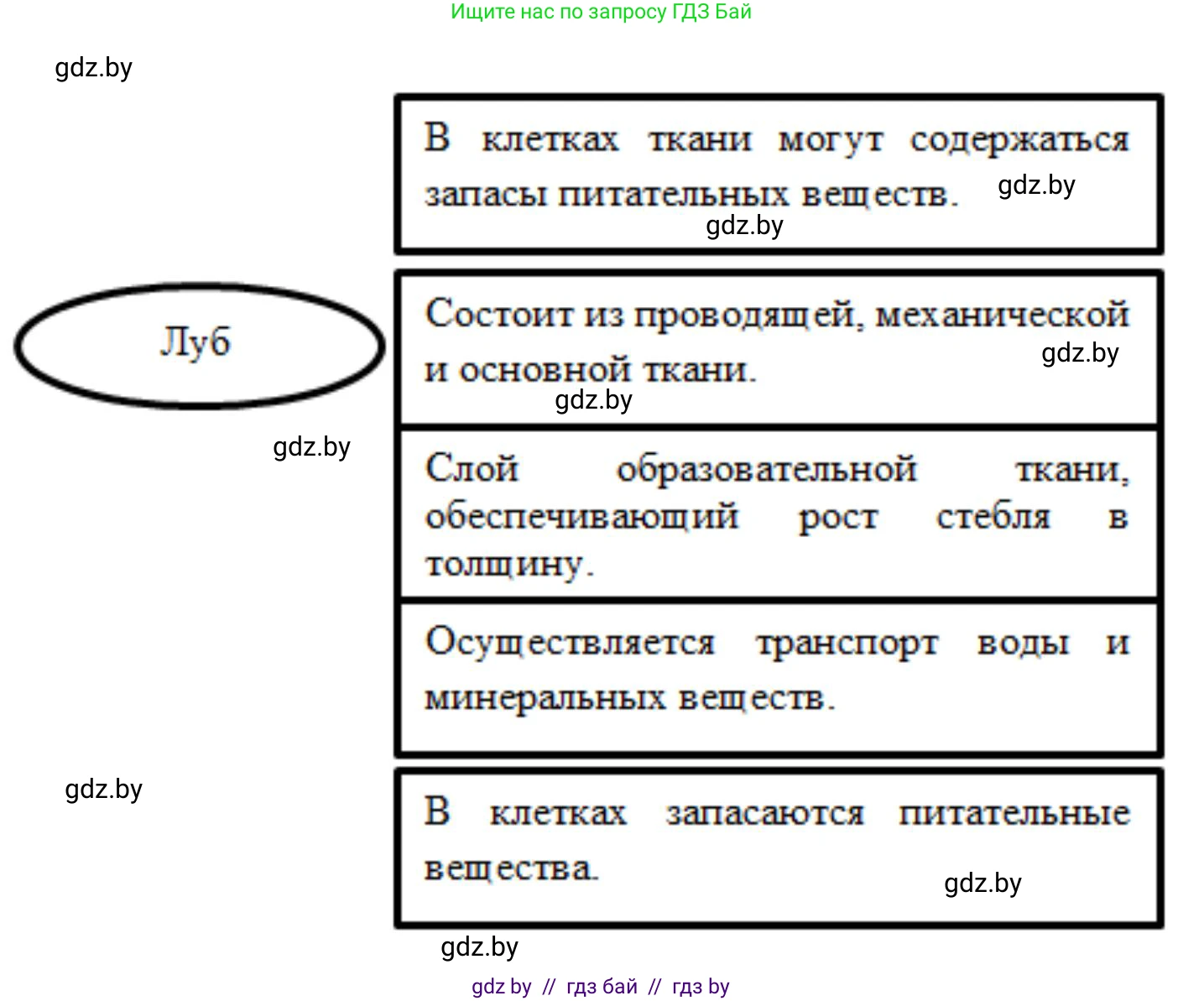The width and height of the screenshot is (1204, 1001).
Task: Select the gdz.by watermark inside bottom box
Action: pyautogui.click(x=982, y=883)
